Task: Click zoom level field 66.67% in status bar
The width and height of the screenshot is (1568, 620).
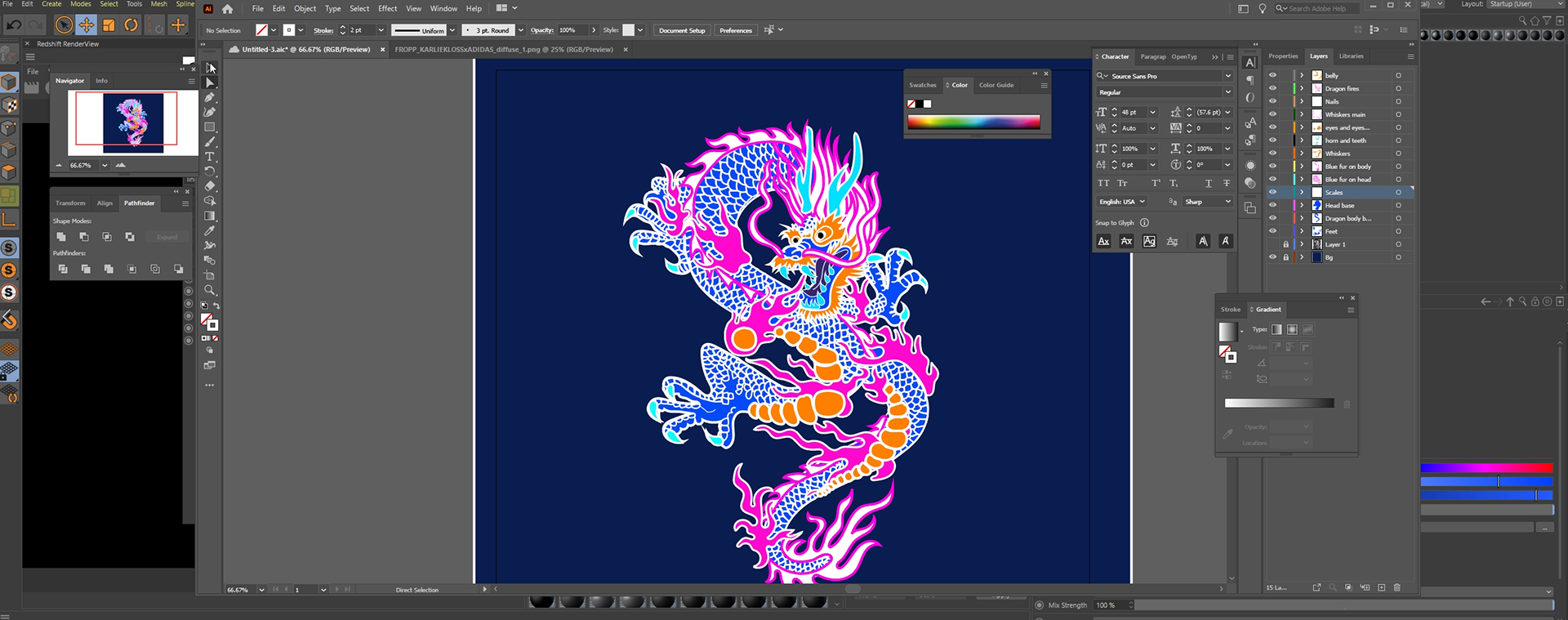Action: [240, 590]
